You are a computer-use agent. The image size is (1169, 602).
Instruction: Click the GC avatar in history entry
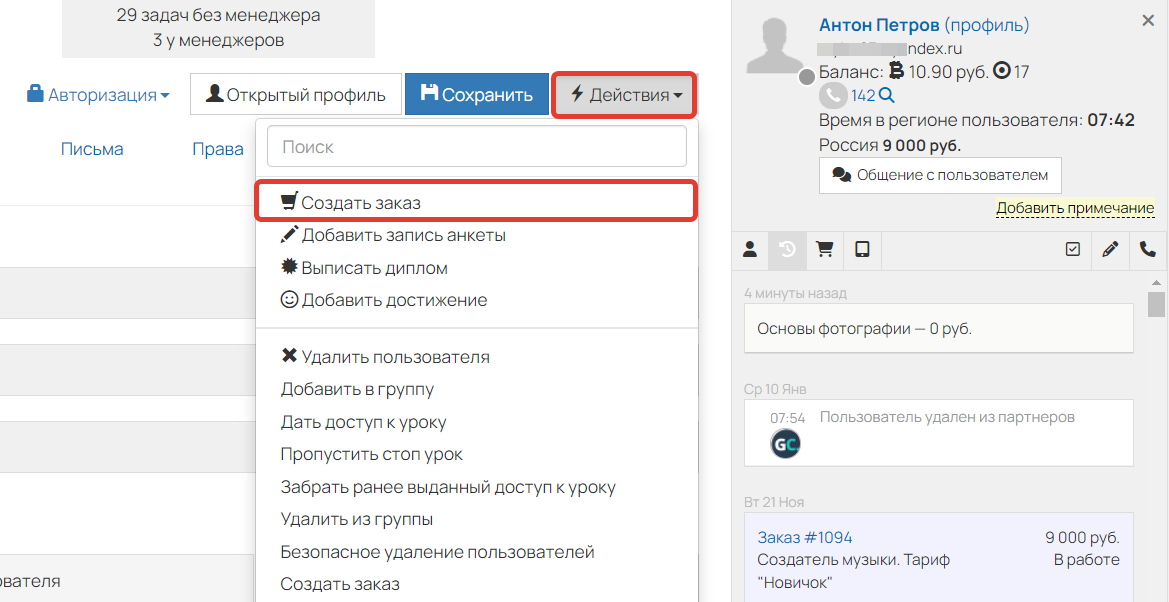pyautogui.click(x=786, y=443)
